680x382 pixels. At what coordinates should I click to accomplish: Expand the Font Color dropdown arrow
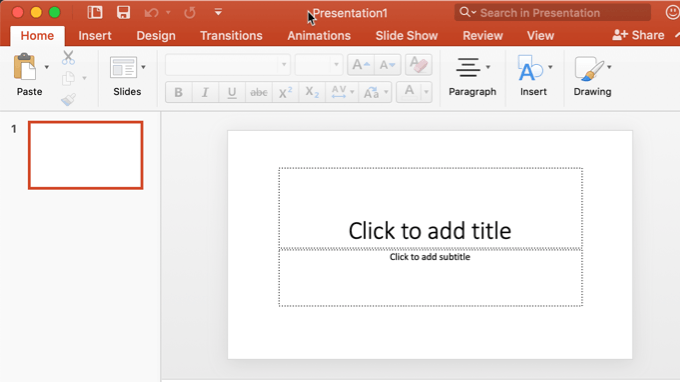(426, 92)
